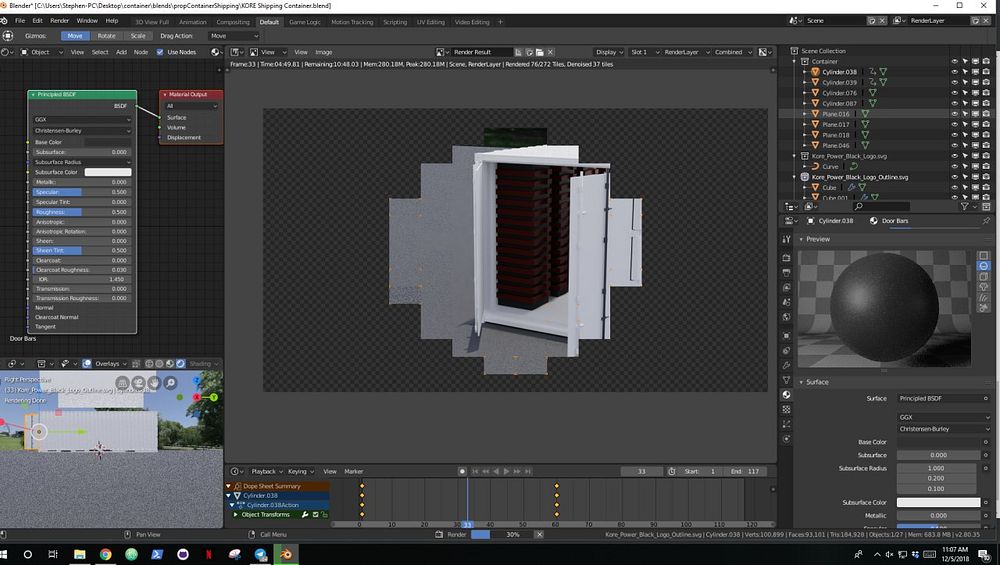Click the pan hand icon in viewport

pos(154,383)
